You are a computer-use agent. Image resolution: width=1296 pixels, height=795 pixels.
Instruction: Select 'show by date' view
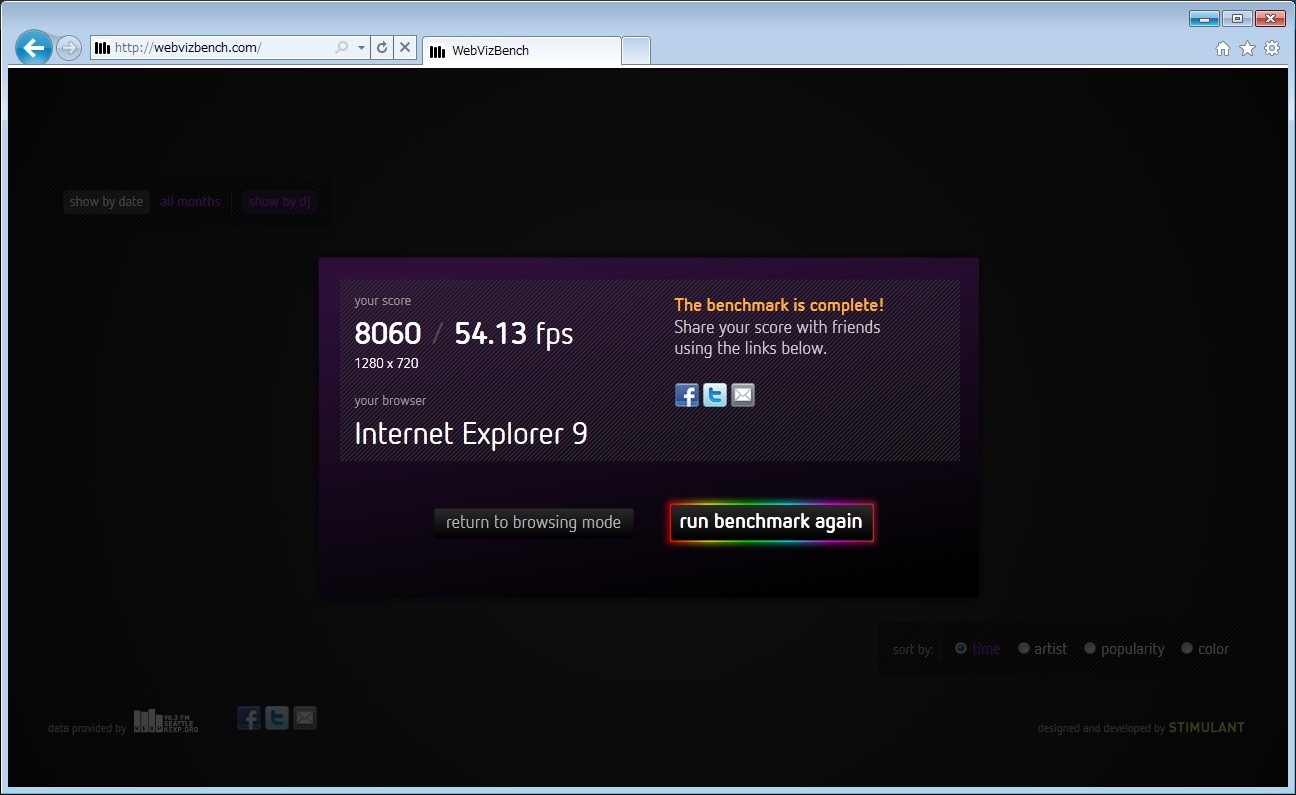[106, 202]
